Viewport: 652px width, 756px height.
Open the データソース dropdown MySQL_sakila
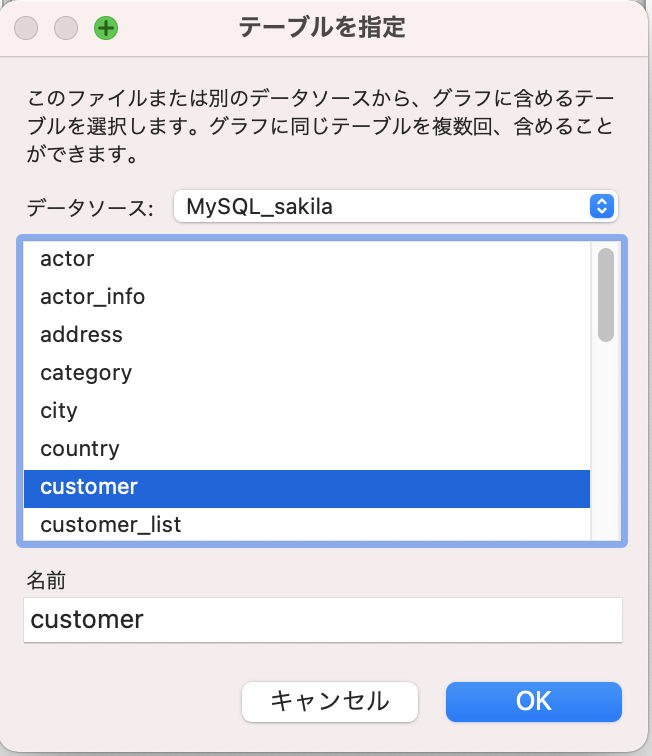(396, 207)
